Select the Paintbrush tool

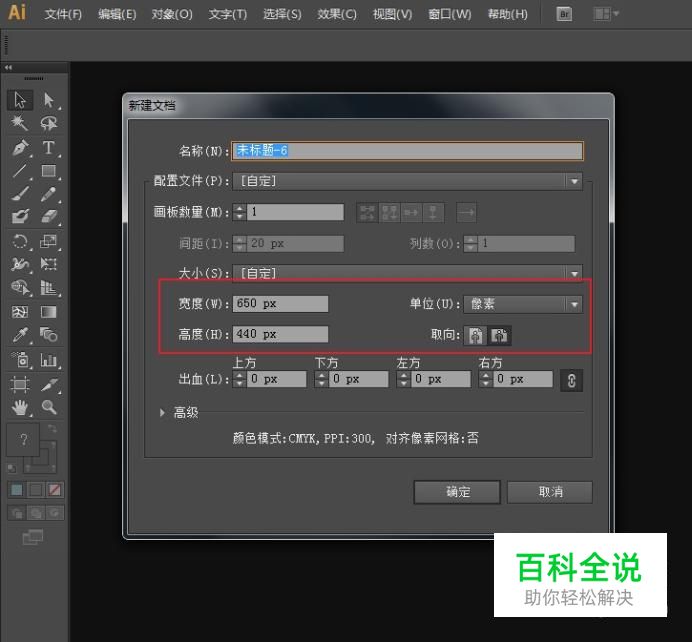point(20,194)
